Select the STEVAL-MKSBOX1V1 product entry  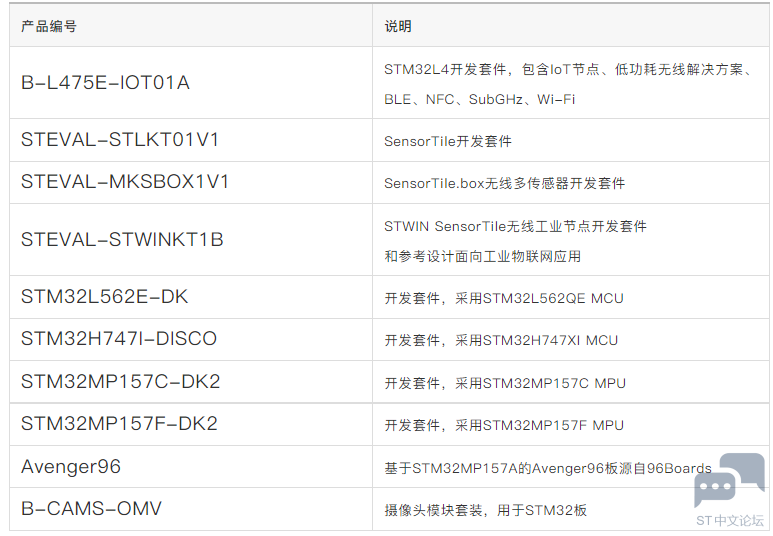coord(125,182)
